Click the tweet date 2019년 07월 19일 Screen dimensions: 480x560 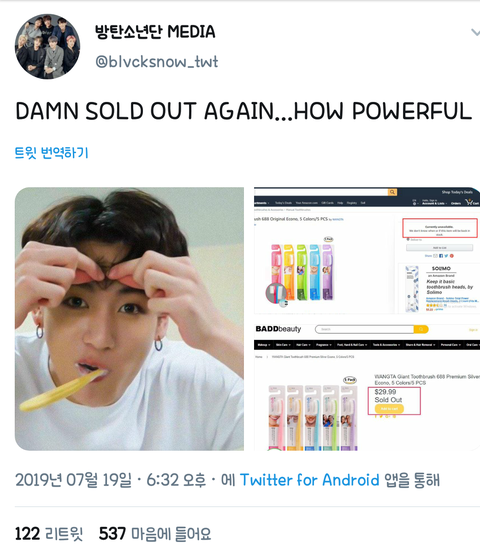coord(73,480)
